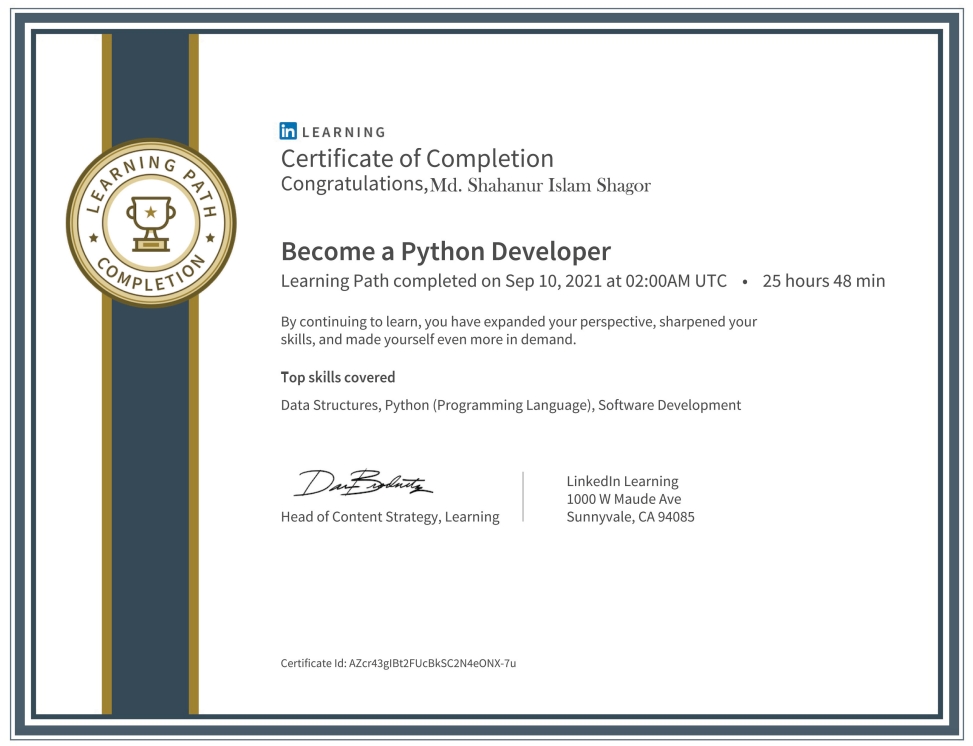This screenshot has height=746, width=973.
Task: Click the 'Top skills covered' heading
Action: tap(337, 377)
